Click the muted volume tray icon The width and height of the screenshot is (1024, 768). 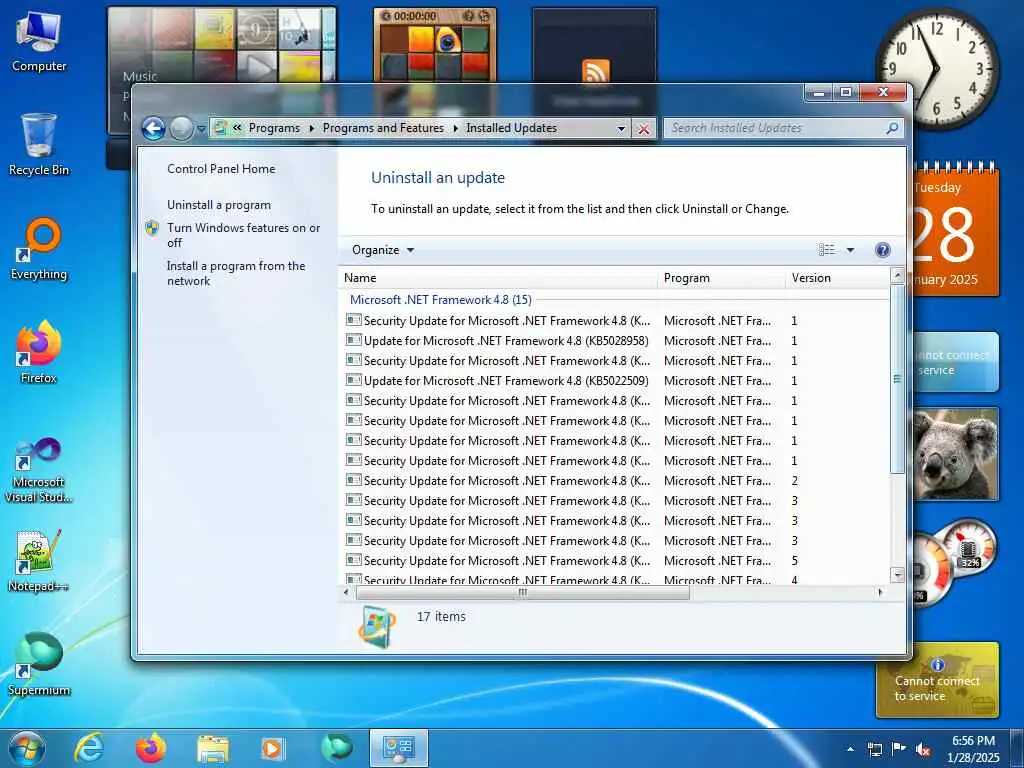[x=923, y=749]
